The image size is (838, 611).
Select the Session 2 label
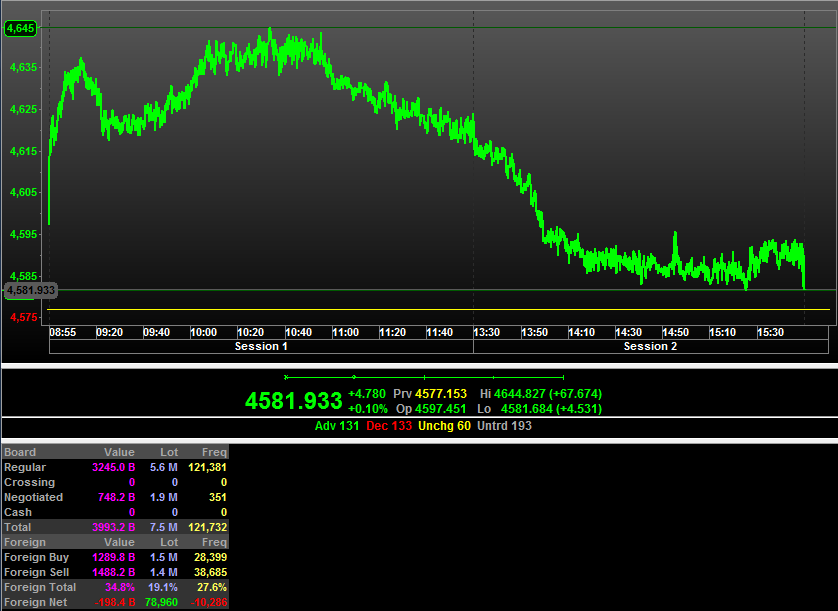pyautogui.click(x=650, y=346)
